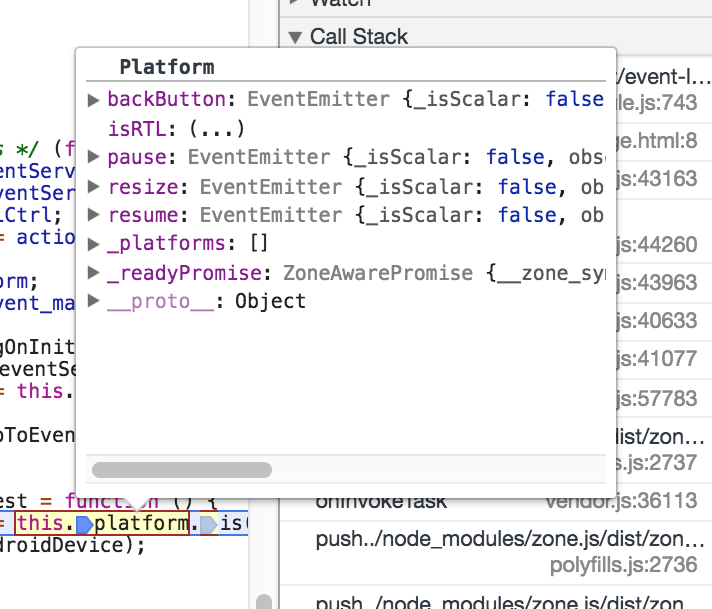Select the onInvokeTask call stack frame
Image resolution: width=712 pixels, height=609 pixels.
381,501
